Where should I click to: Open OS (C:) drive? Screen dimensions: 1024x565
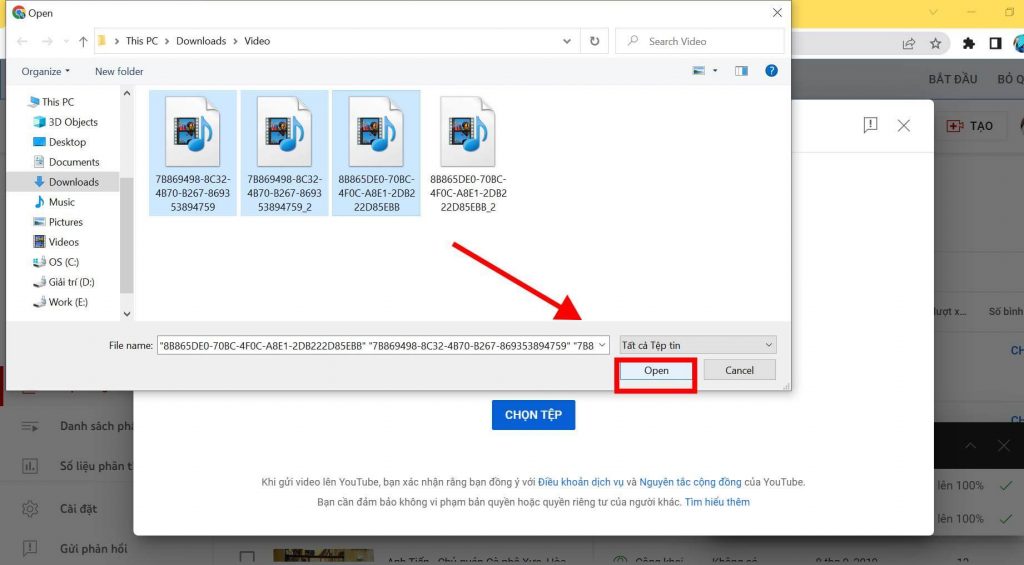[56, 262]
